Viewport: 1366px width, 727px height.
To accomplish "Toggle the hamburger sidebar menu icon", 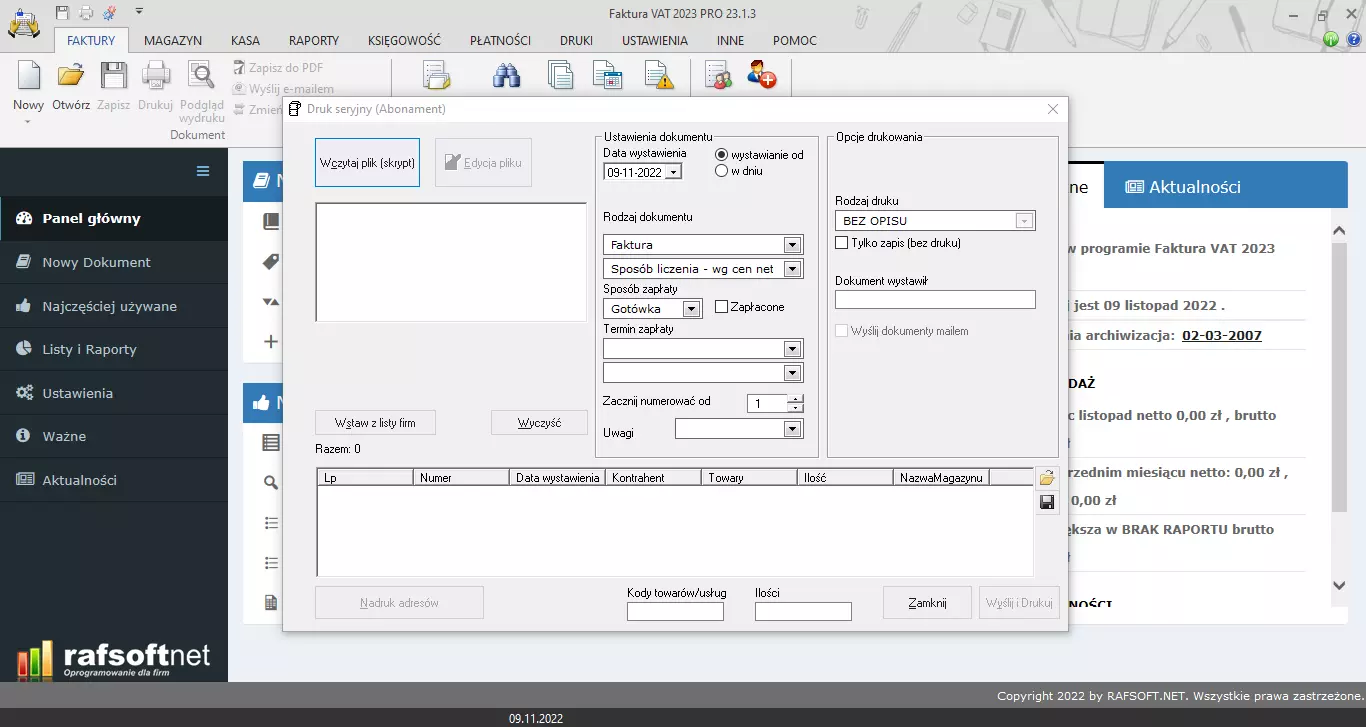I will [203, 171].
